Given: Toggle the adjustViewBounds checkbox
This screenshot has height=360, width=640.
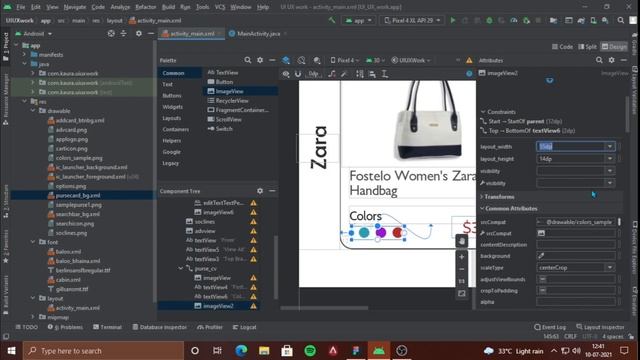Looking at the screenshot, I should [x=543, y=279].
